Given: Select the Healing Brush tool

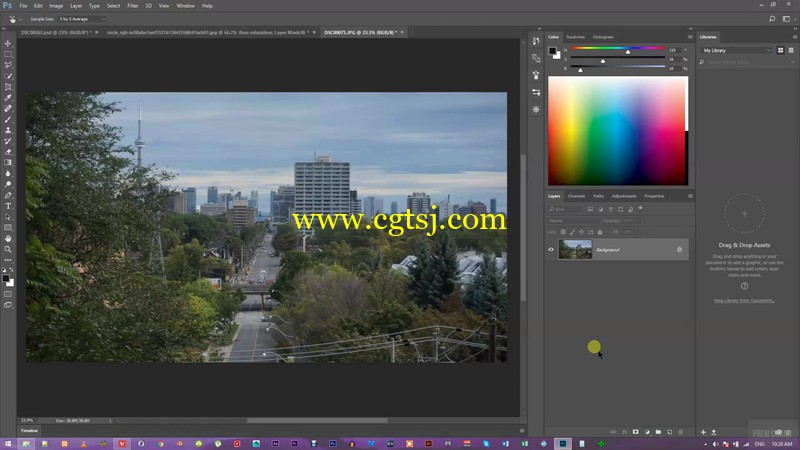Looking at the screenshot, I should pyautogui.click(x=8, y=109).
